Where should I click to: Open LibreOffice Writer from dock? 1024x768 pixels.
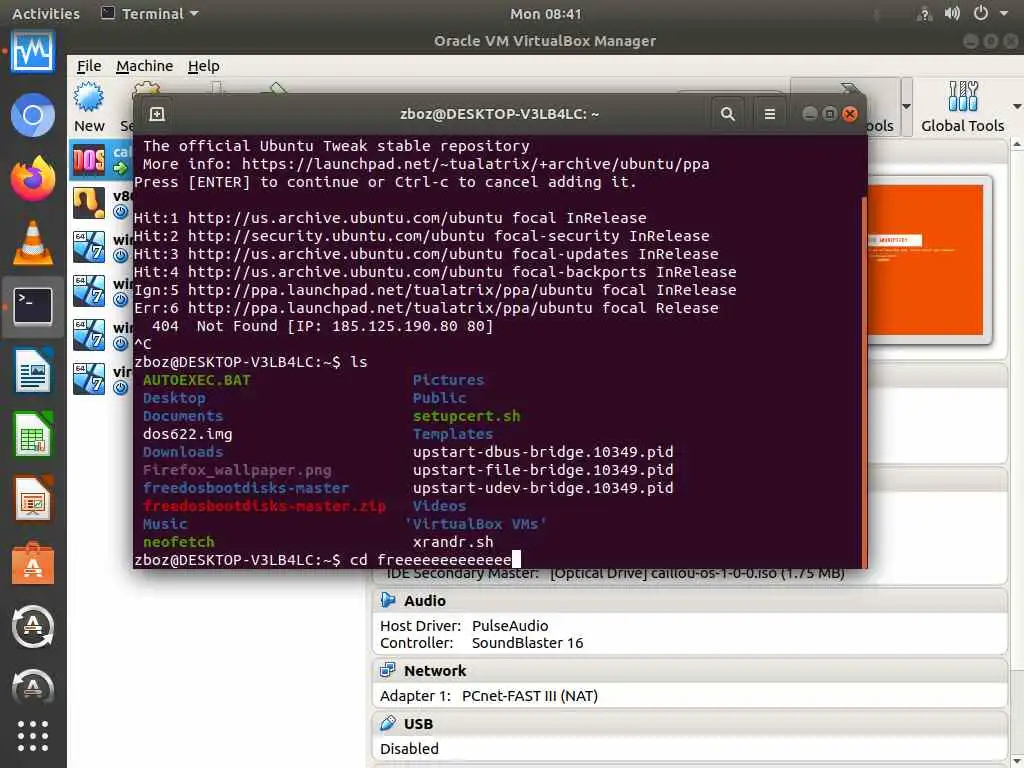point(33,370)
